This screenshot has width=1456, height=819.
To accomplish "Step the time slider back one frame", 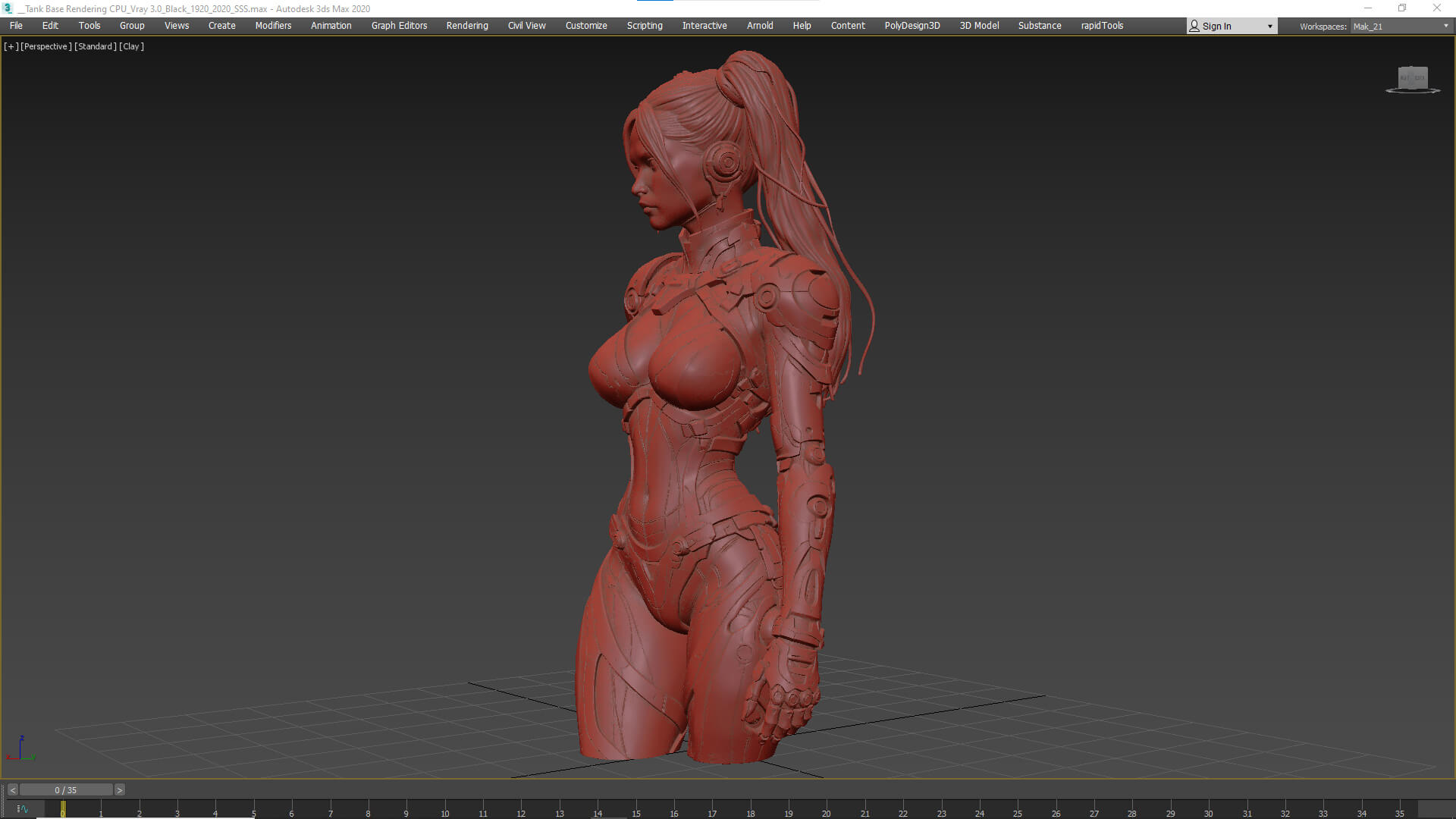I will [x=13, y=790].
